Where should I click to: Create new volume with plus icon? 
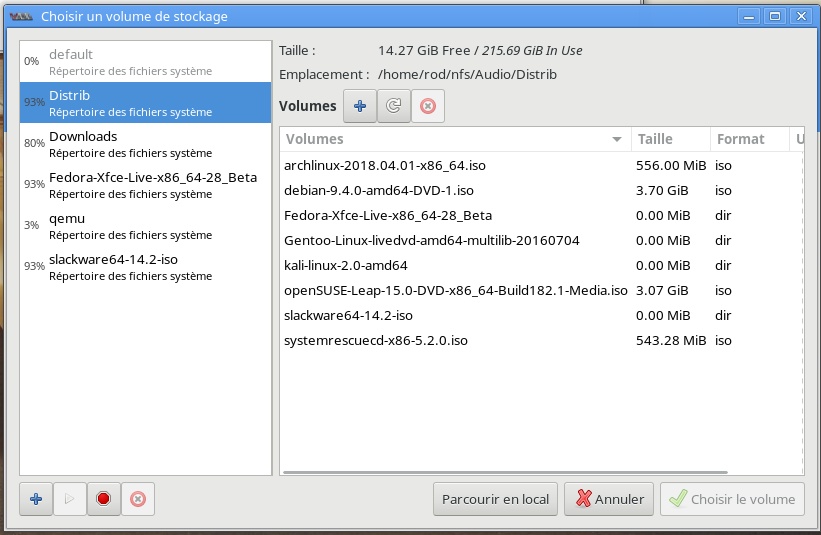click(x=360, y=106)
